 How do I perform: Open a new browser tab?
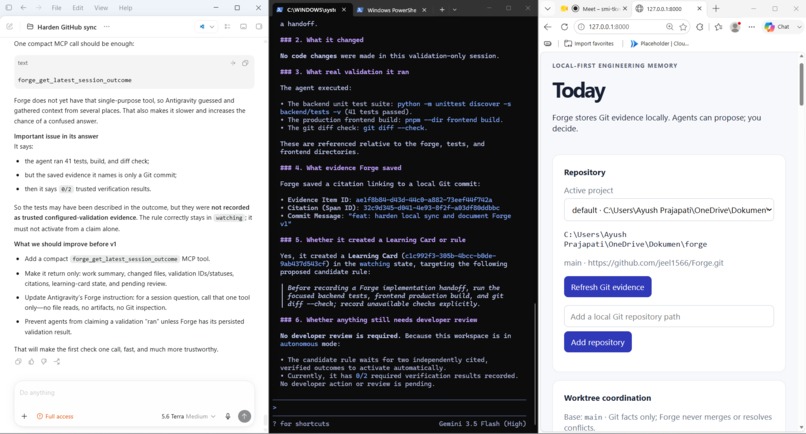[716, 9]
